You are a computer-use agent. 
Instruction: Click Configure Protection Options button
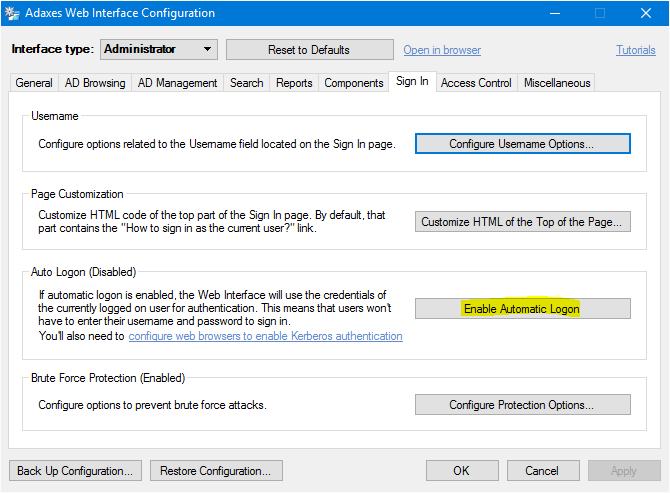(x=523, y=405)
